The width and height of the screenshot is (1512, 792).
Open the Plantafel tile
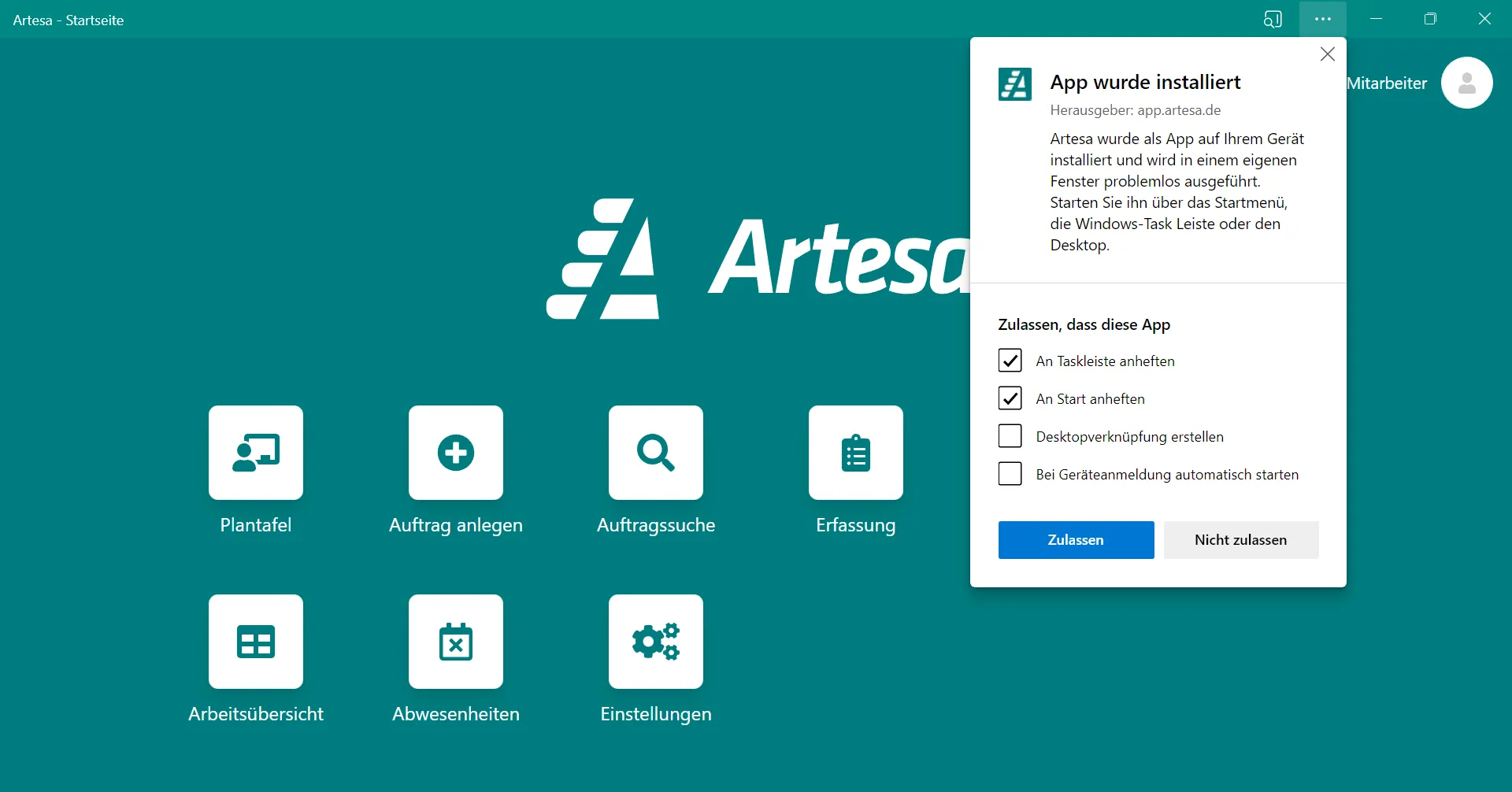click(x=255, y=453)
